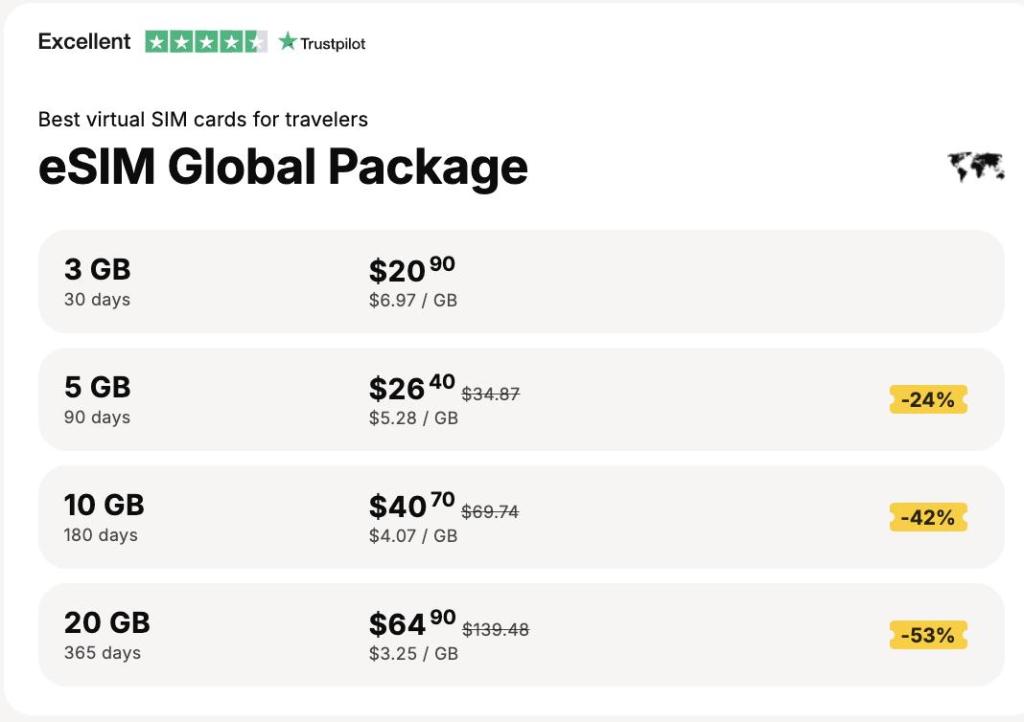Click the -24% discount badge
This screenshot has width=1024, height=722.
pos(927,400)
